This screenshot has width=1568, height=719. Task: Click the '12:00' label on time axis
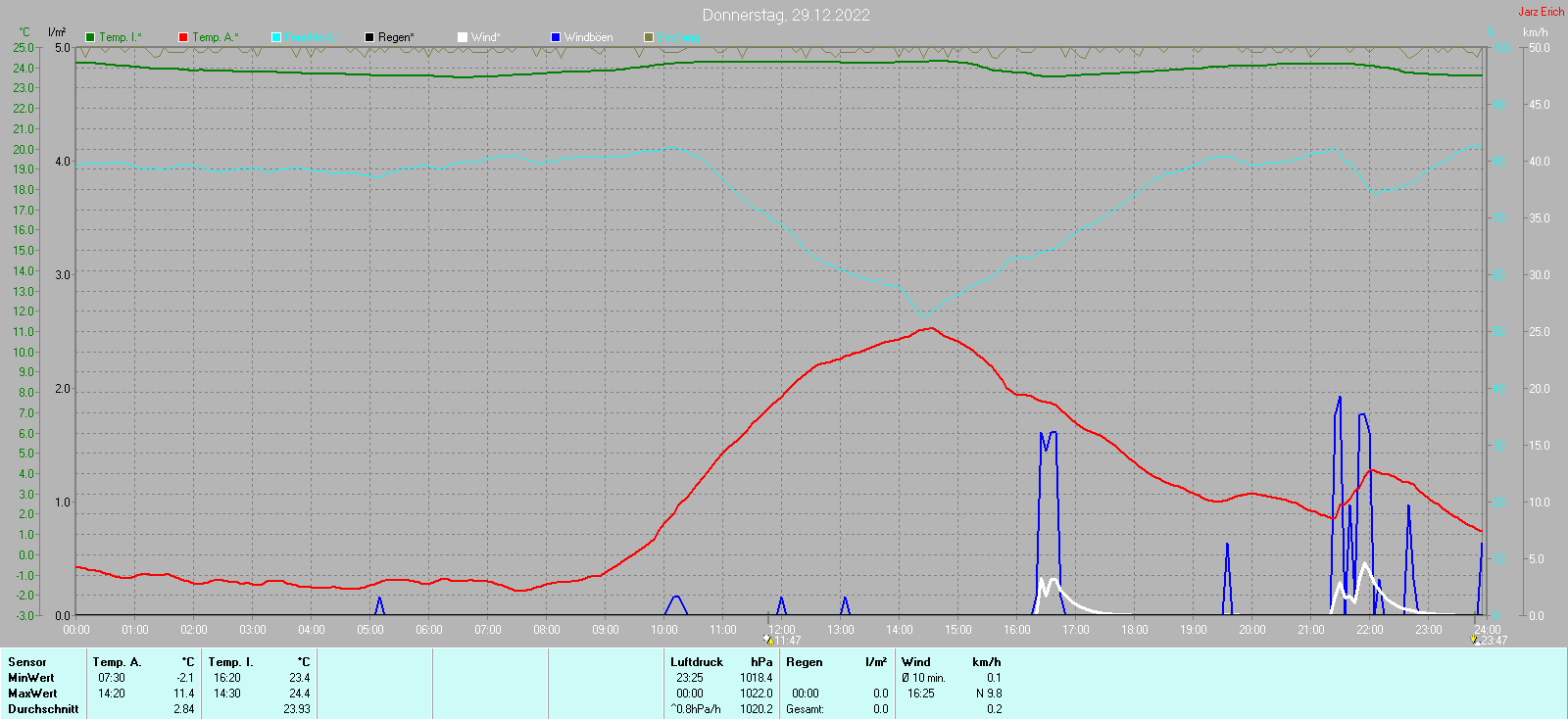[x=782, y=630]
